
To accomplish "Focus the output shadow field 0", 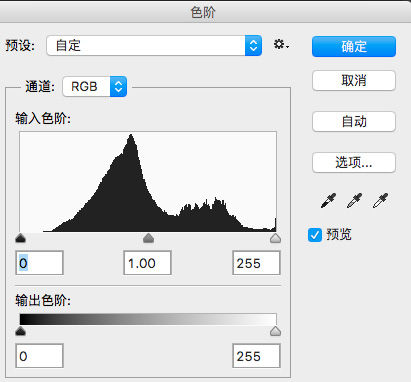I will click(x=39, y=356).
